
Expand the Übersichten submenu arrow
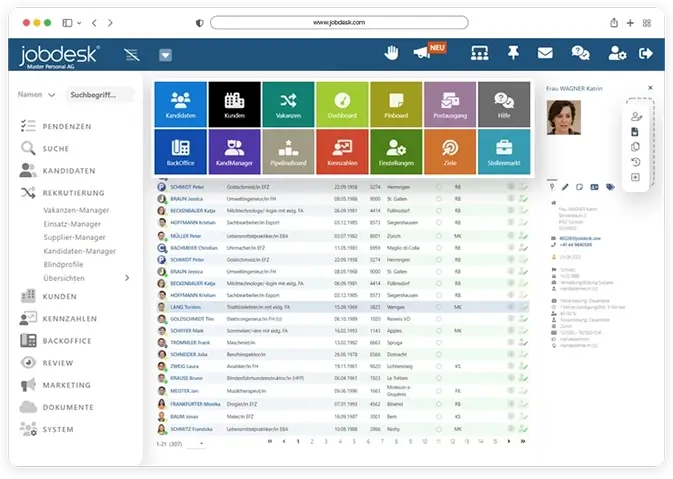point(126,278)
